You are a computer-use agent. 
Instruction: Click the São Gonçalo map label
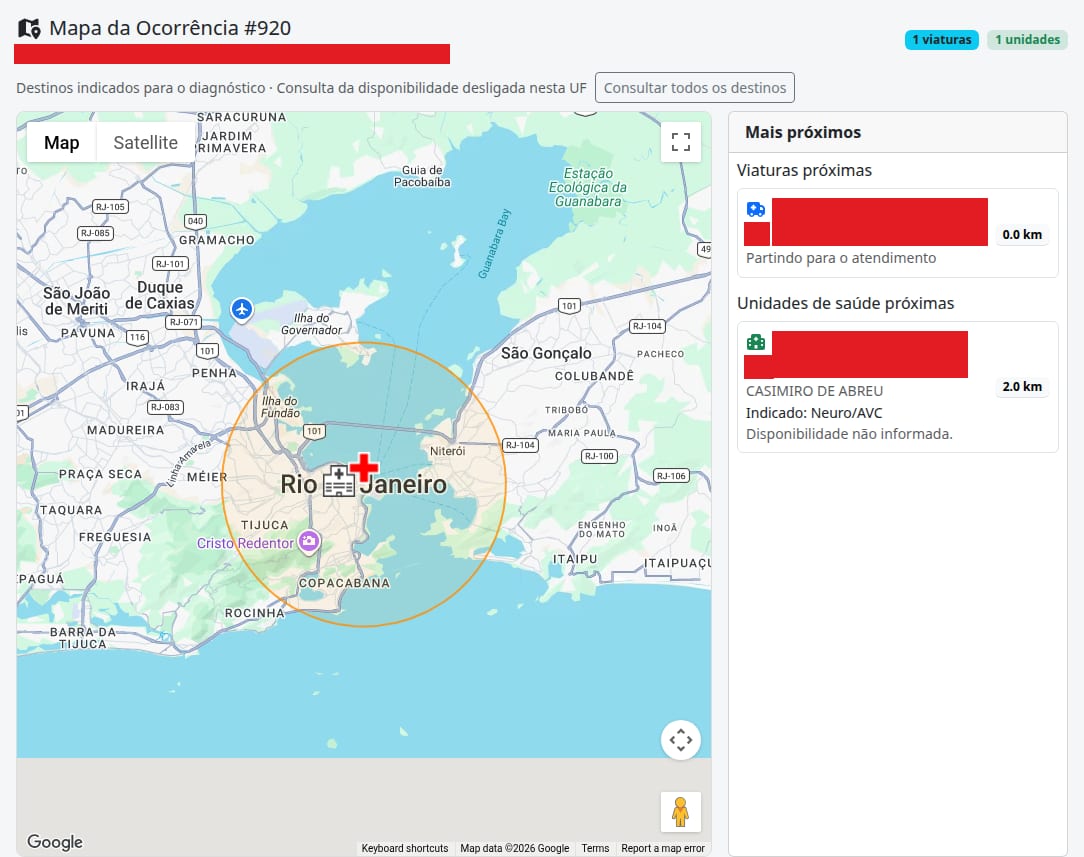click(546, 353)
